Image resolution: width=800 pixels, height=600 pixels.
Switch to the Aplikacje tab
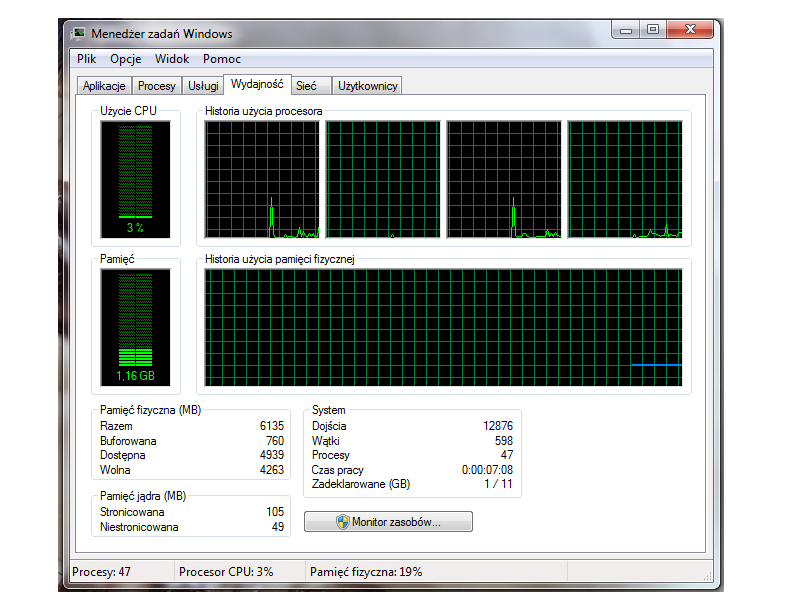coord(104,86)
